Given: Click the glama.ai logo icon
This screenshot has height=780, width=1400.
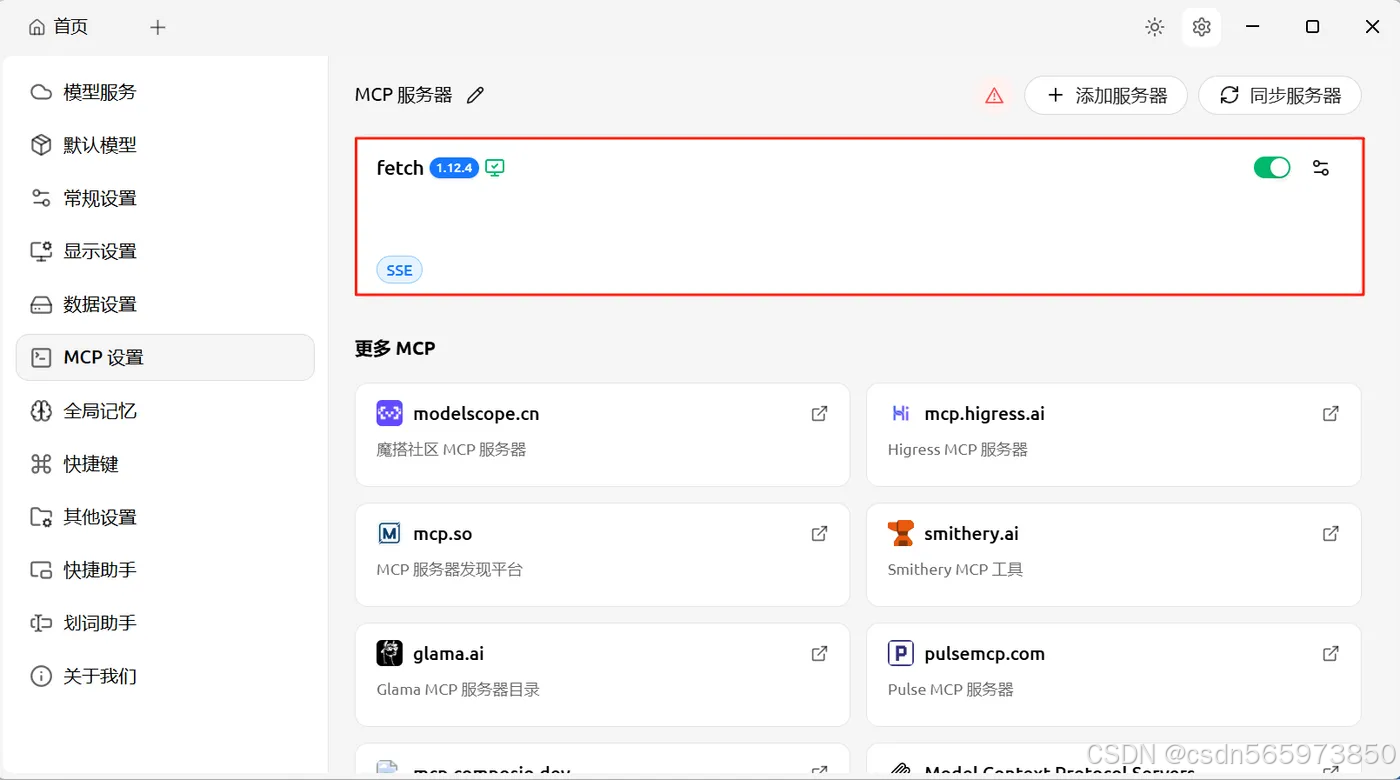Looking at the screenshot, I should click(x=389, y=653).
